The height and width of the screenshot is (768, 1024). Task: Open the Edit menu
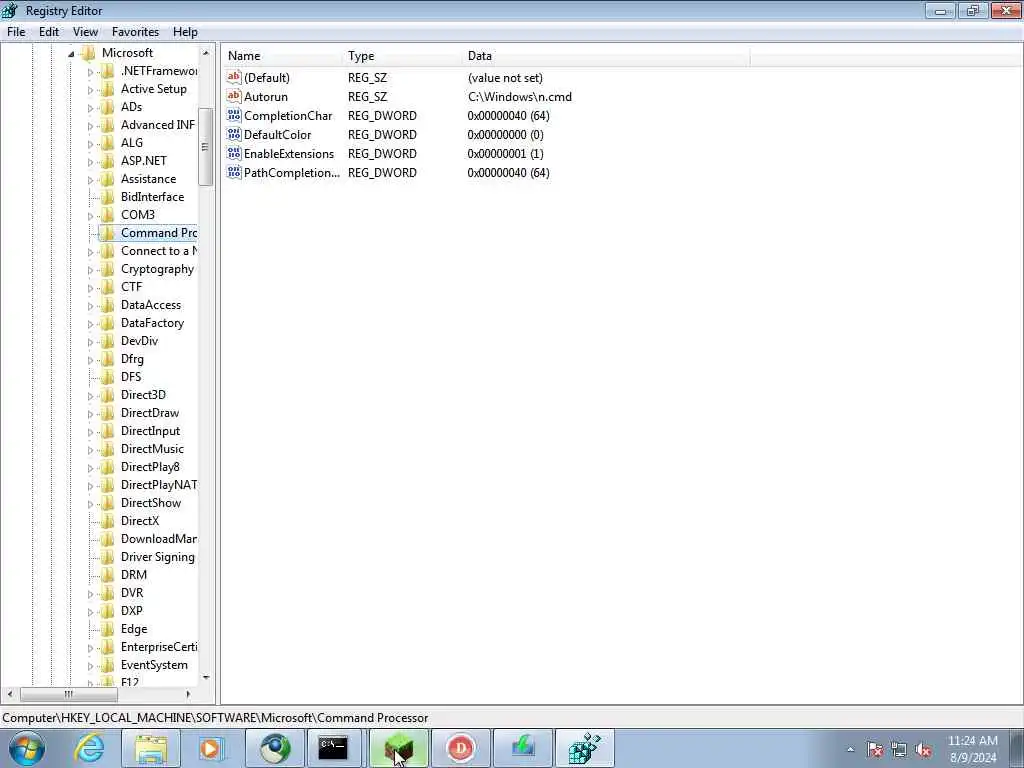[48, 32]
